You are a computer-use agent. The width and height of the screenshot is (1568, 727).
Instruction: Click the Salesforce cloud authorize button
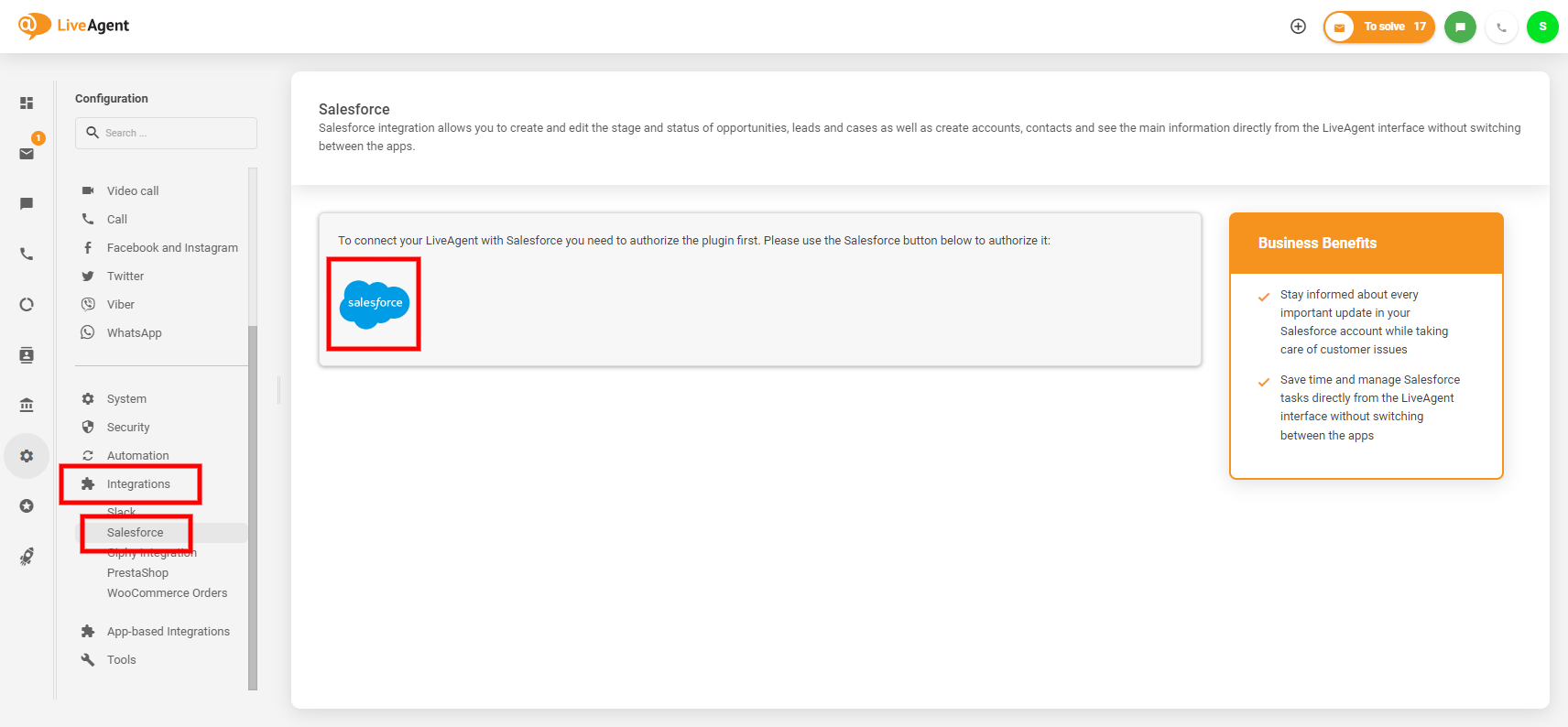click(x=375, y=304)
